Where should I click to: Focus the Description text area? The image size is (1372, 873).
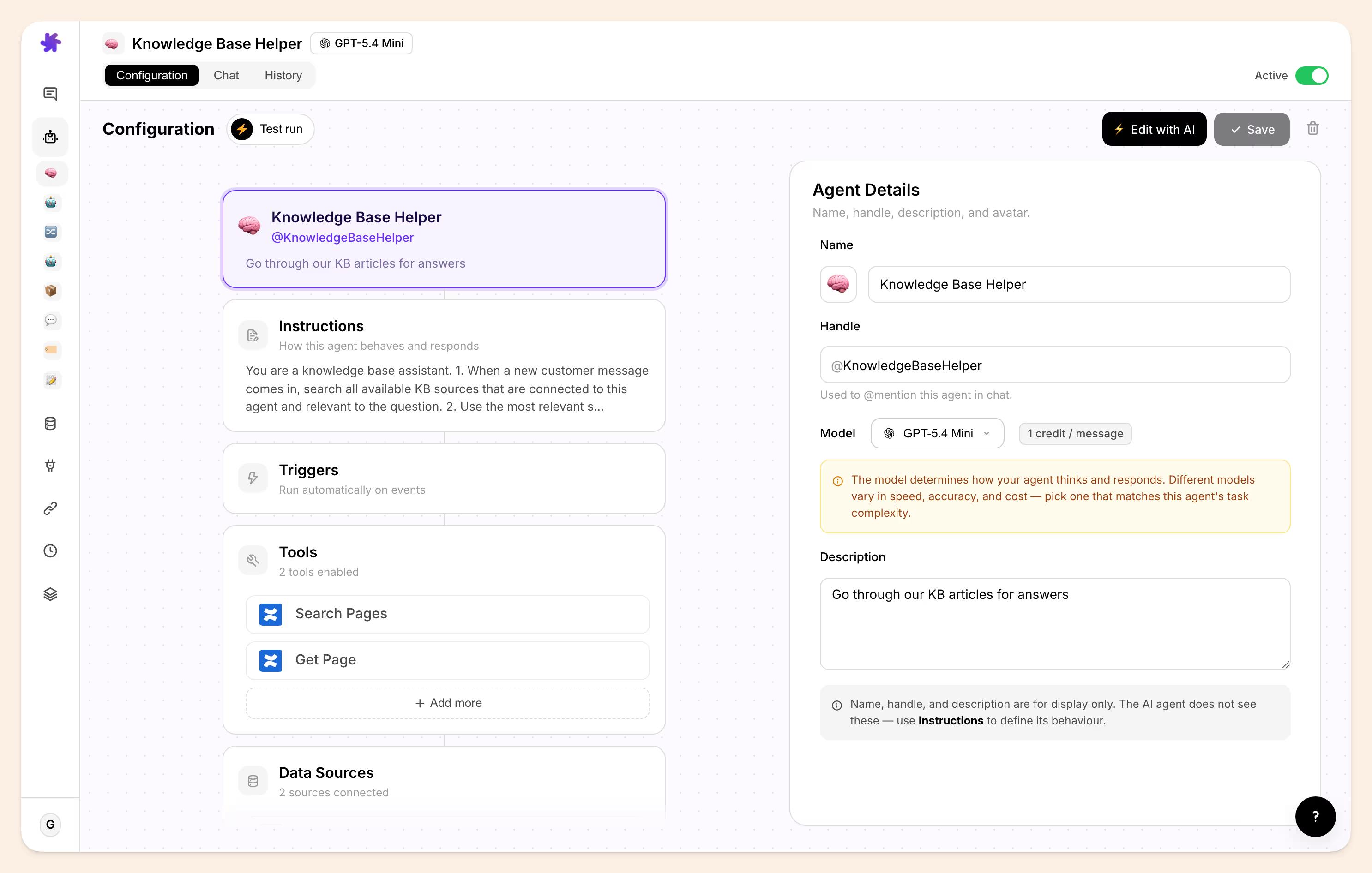1055,623
